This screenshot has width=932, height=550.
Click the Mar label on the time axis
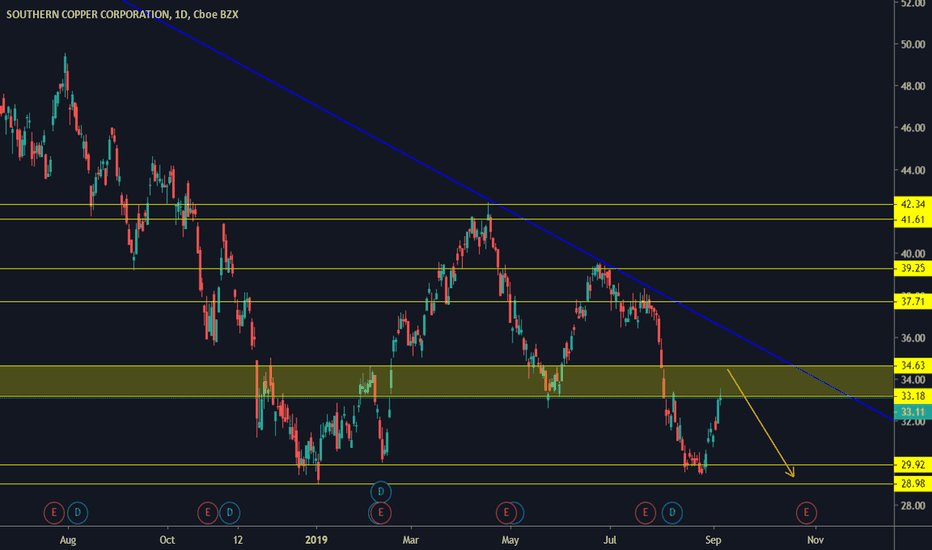click(x=410, y=540)
